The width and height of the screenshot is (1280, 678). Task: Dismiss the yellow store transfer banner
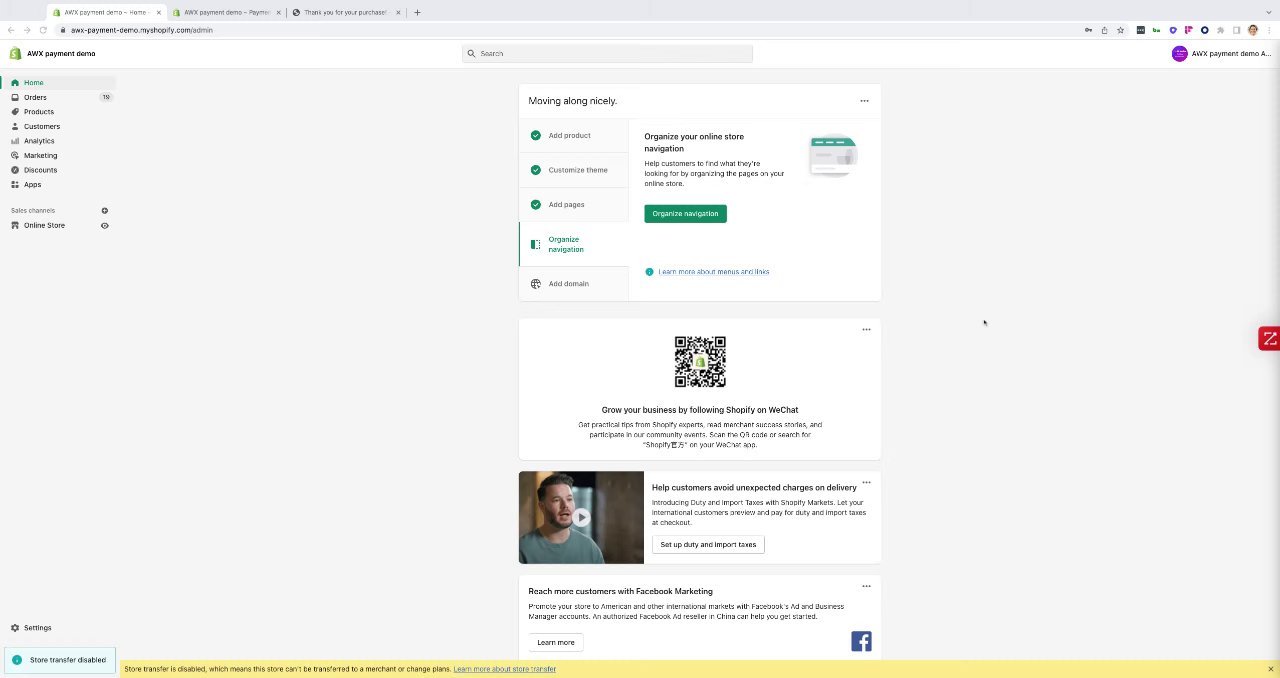point(1270,669)
